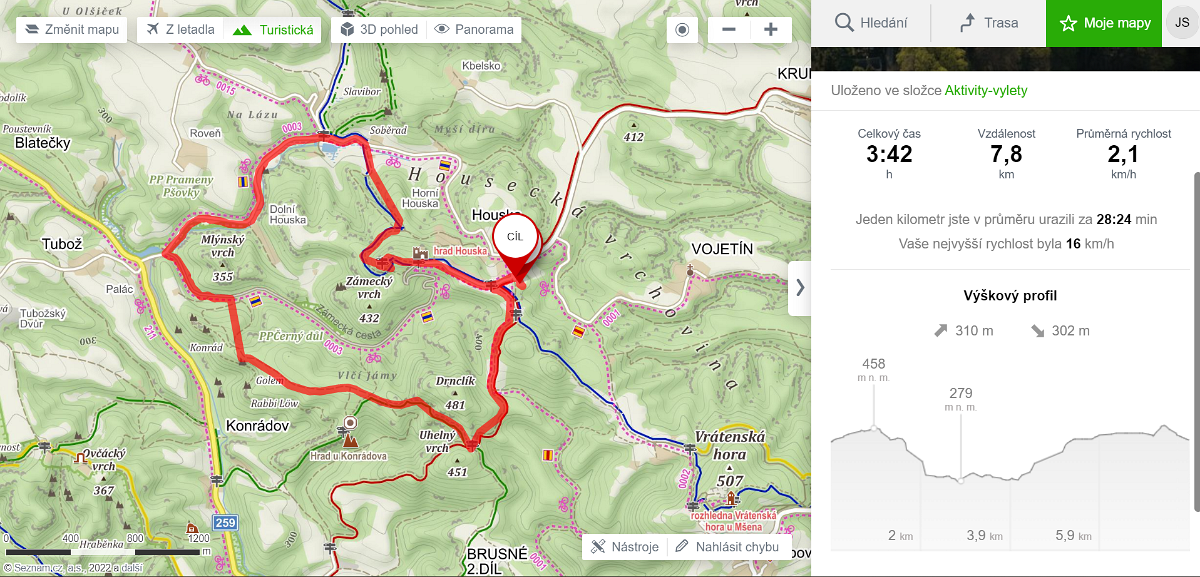The image size is (1200, 577).
Task: Open the Změnit mapu map chooser
Action: [72, 29]
